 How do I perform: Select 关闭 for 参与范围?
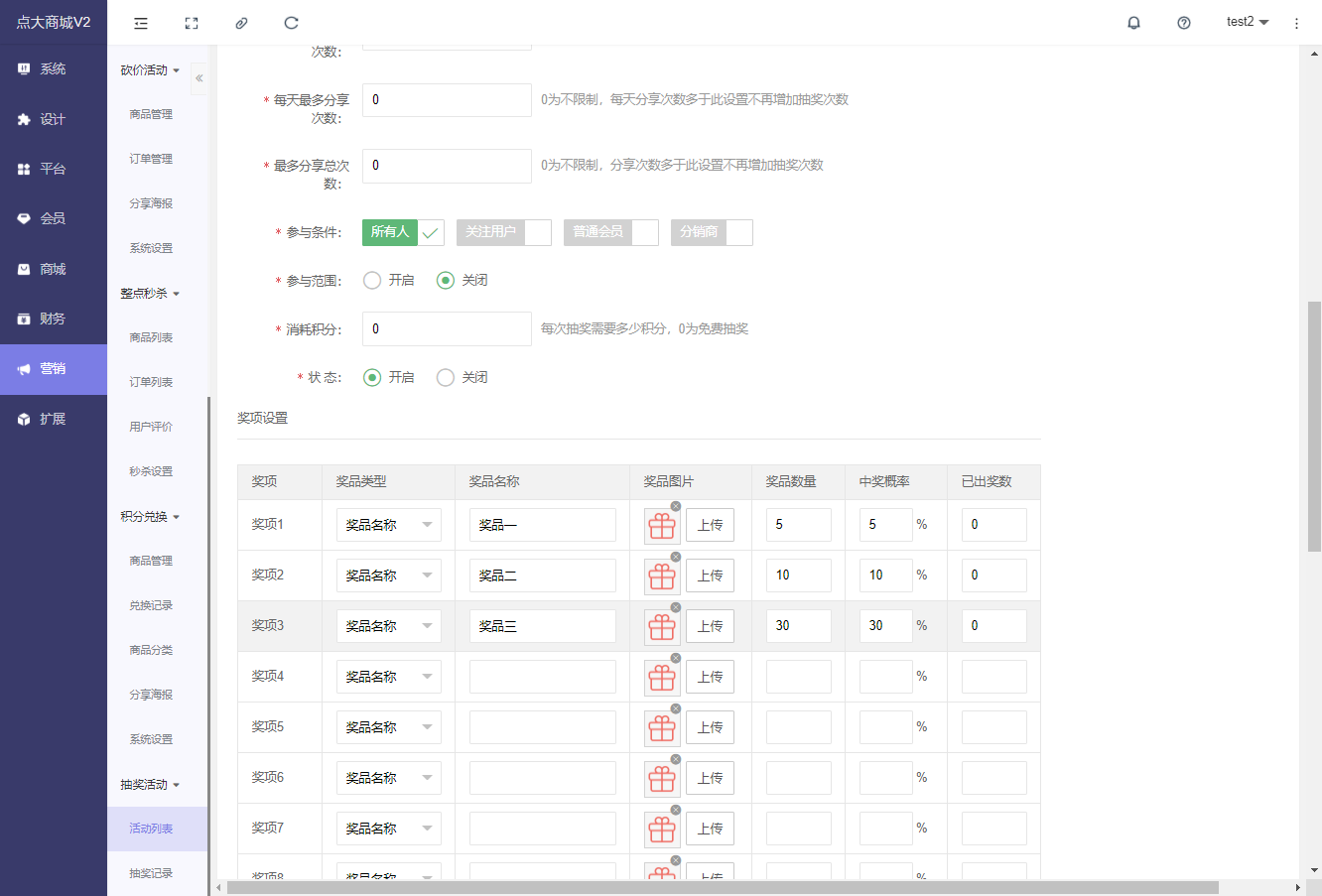[x=463, y=281]
